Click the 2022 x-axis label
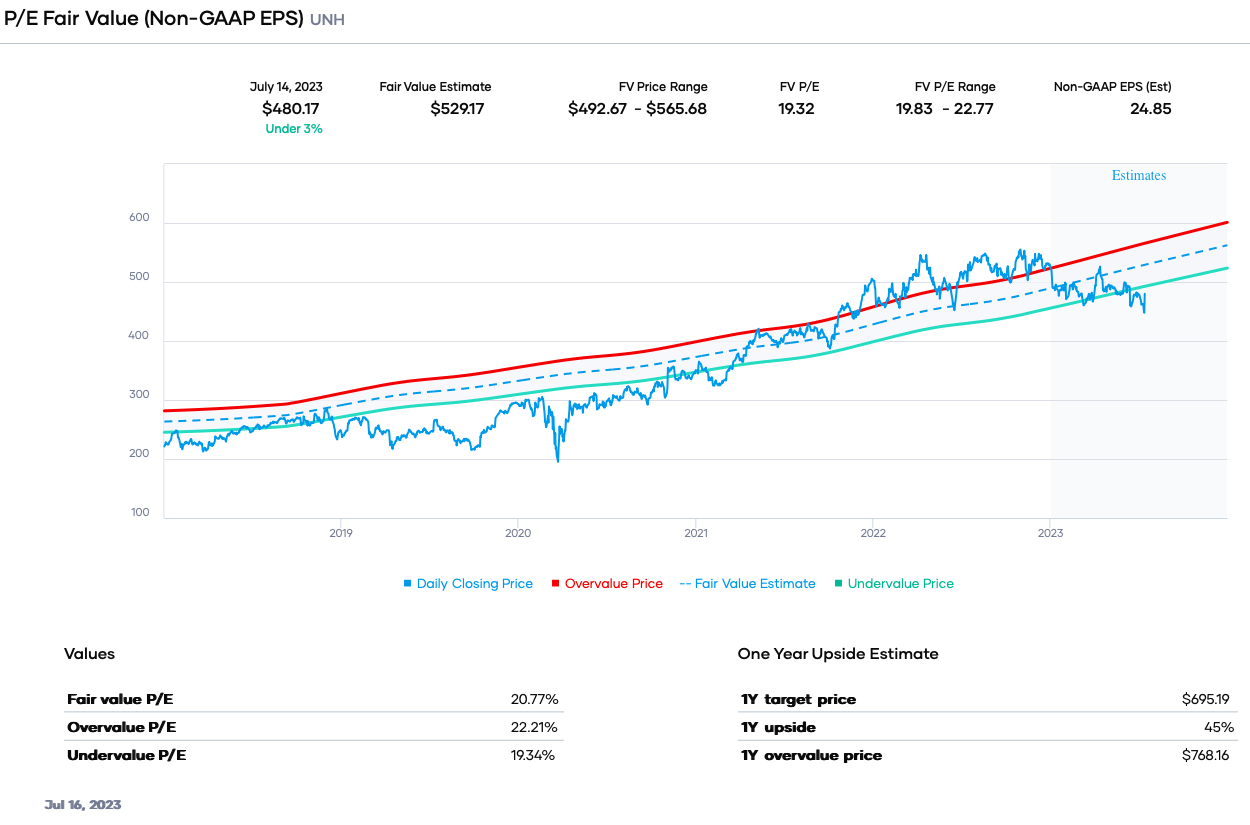The height and width of the screenshot is (825, 1250). click(x=873, y=533)
